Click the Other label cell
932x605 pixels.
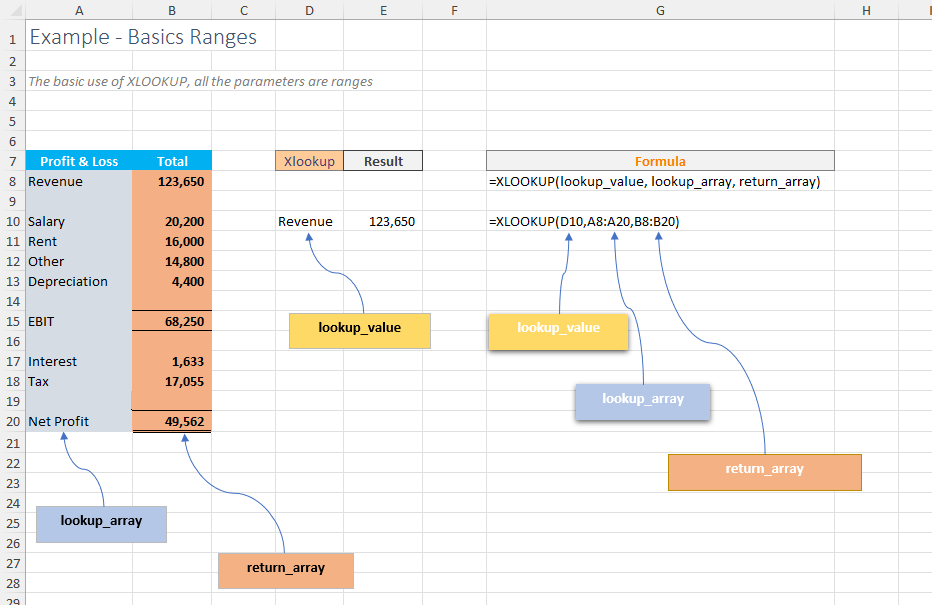click(x=79, y=261)
